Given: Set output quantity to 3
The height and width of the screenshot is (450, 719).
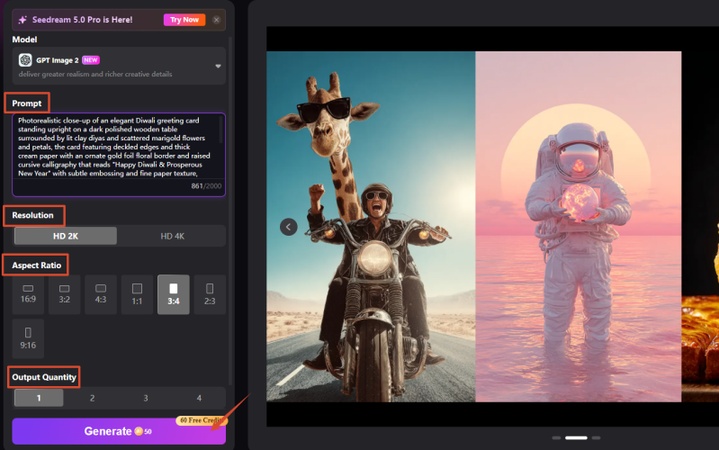Looking at the screenshot, I should point(145,398).
